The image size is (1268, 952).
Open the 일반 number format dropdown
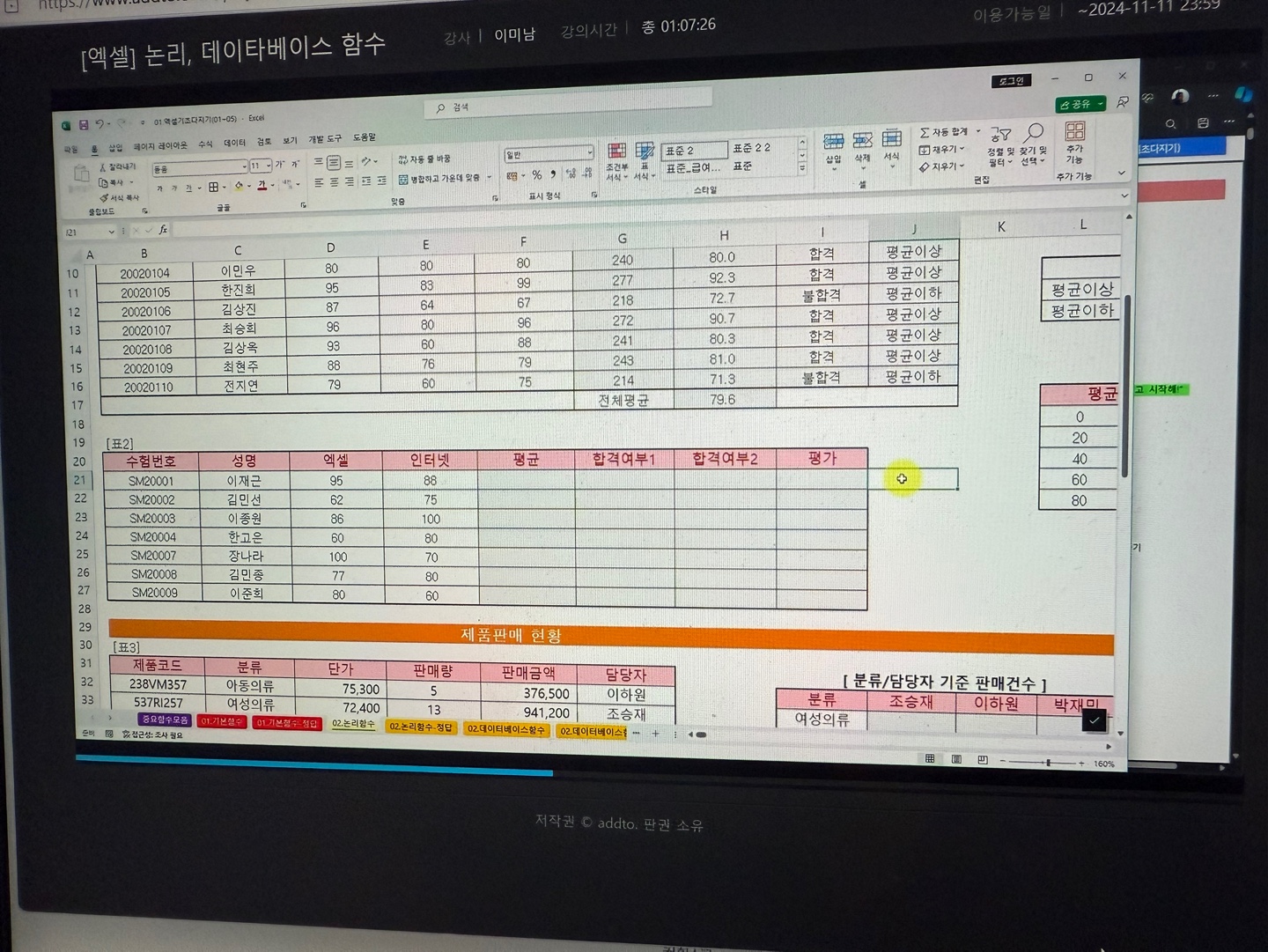tap(589, 153)
